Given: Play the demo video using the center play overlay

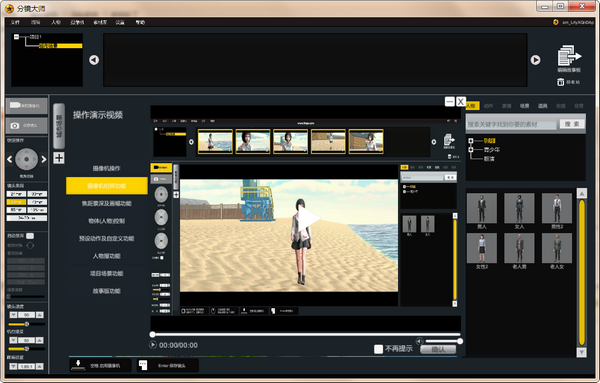Looking at the screenshot, I should (307, 219).
